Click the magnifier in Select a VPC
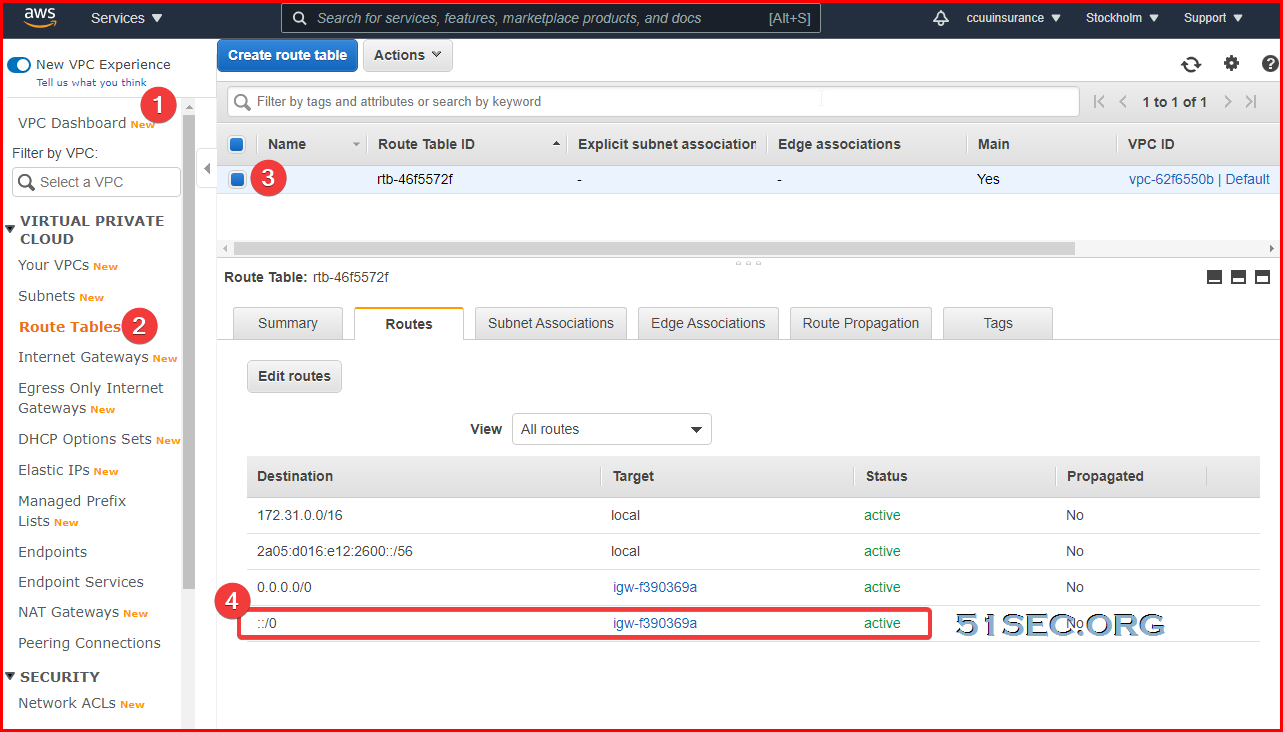 27,182
